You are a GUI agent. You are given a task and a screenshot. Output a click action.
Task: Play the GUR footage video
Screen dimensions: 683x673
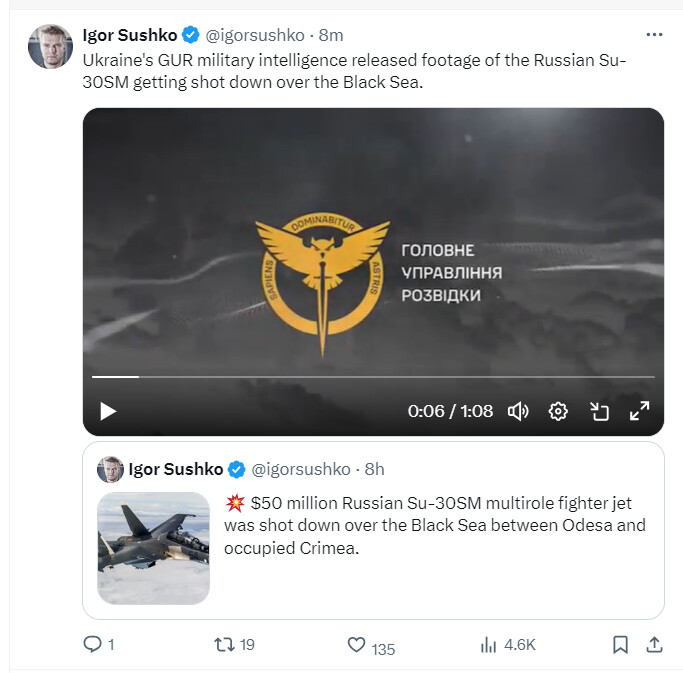(x=108, y=411)
